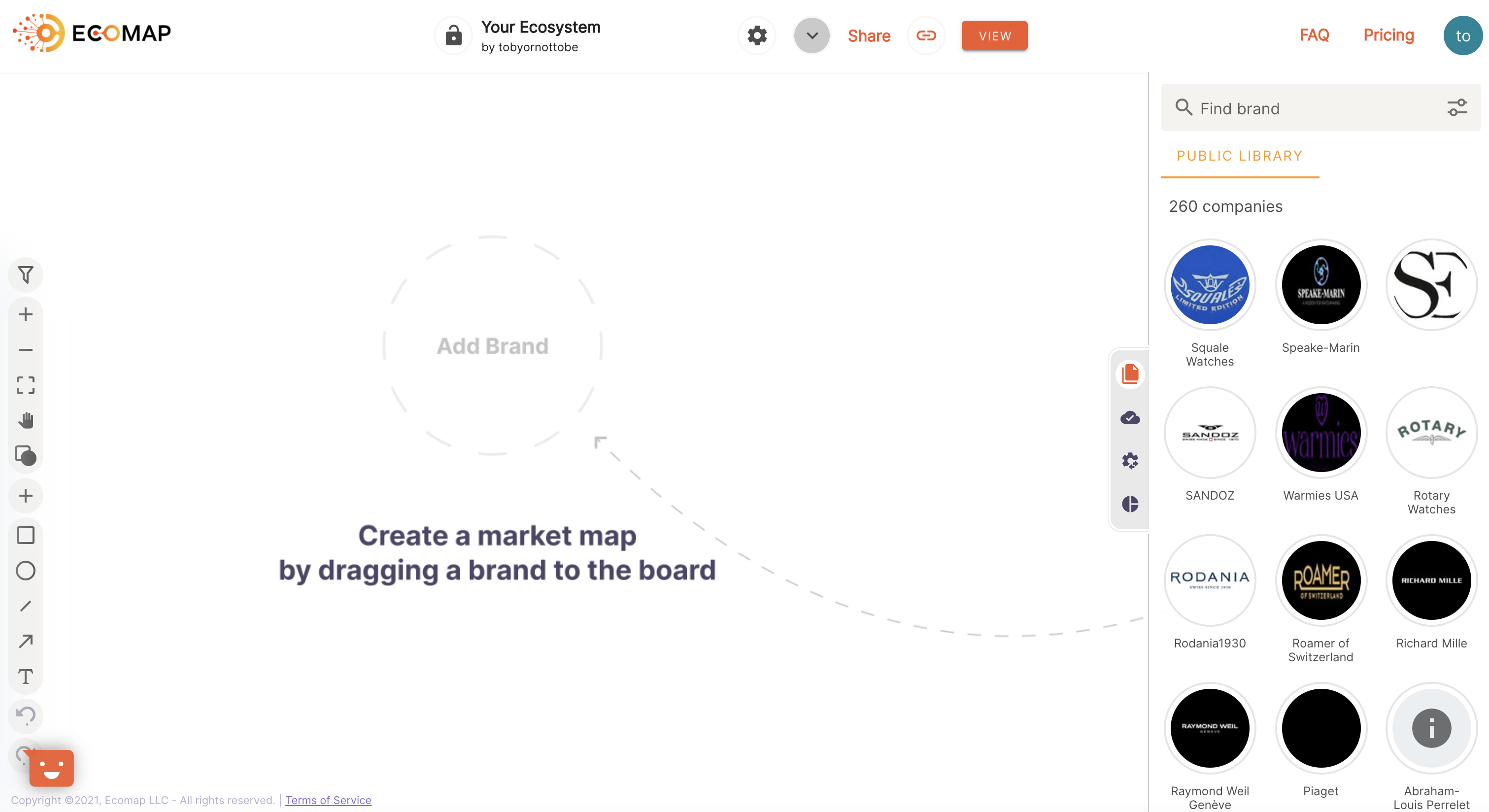
Task: Open the Pricing page
Action: click(x=1388, y=35)
